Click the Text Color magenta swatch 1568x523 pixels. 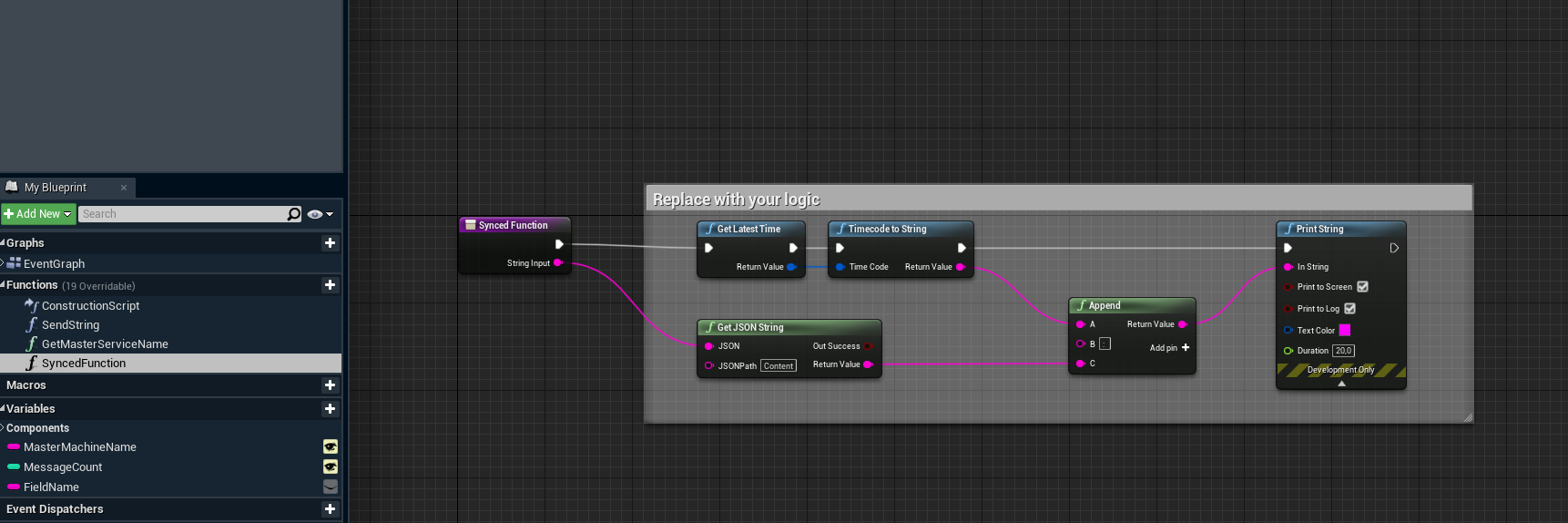click(x=1344, y=331)
